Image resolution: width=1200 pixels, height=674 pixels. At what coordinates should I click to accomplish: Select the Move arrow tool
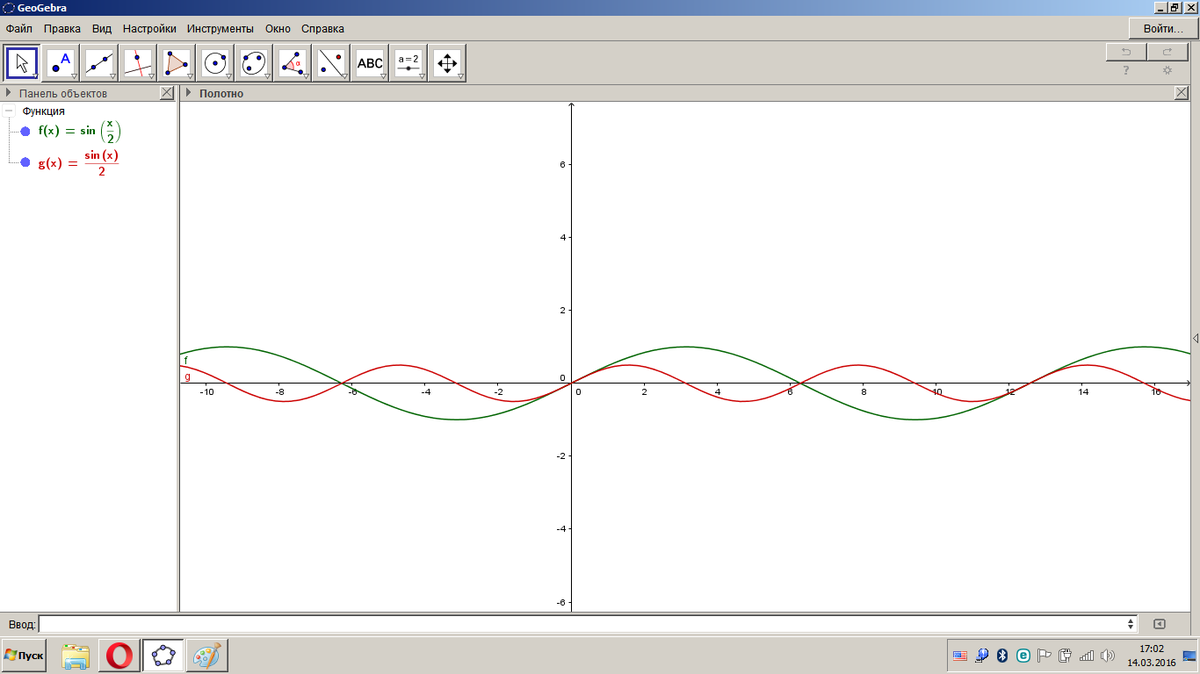tap(22, 63)
